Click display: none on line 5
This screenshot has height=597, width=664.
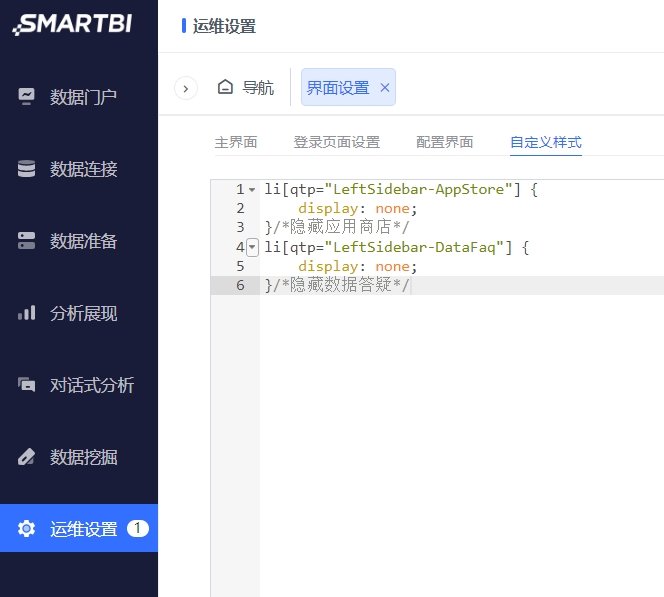(x=358, y=266)
